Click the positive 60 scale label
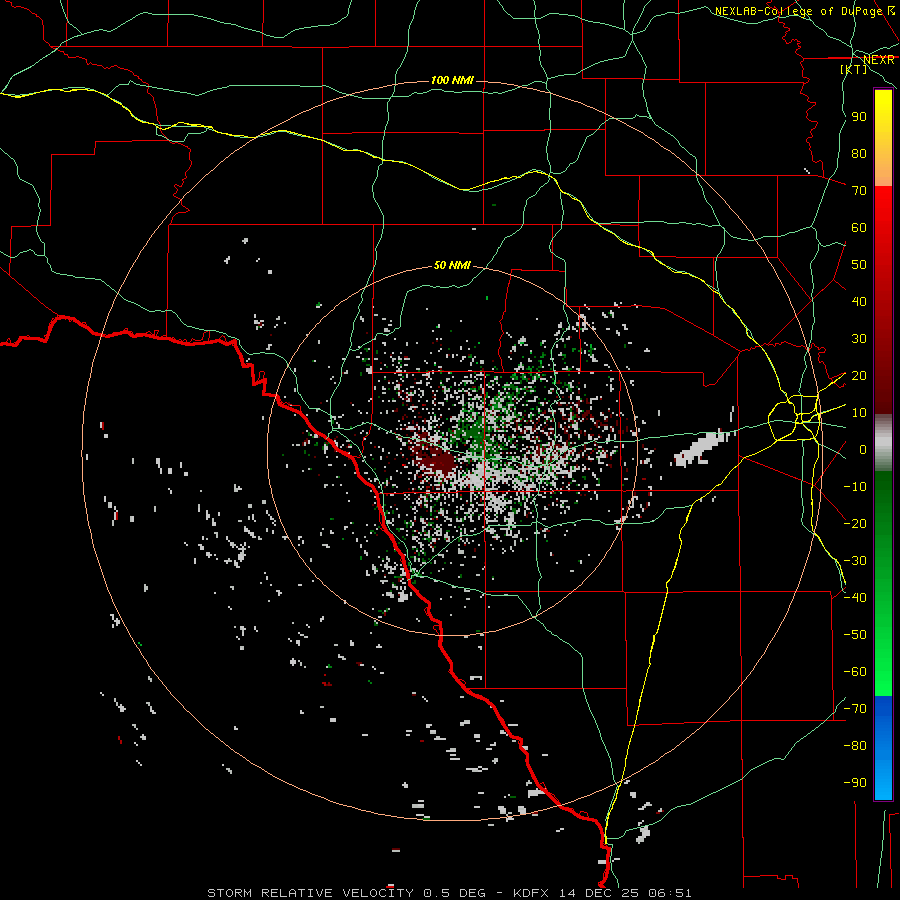 [859, 227]
